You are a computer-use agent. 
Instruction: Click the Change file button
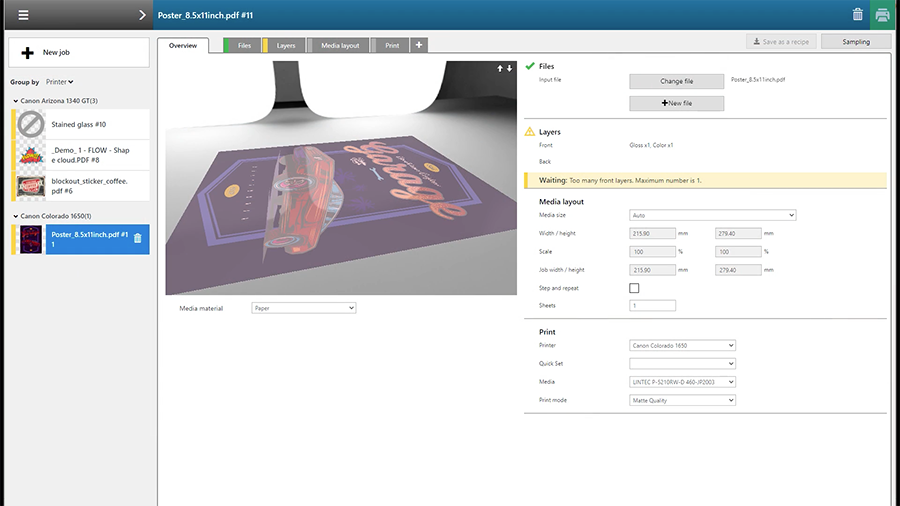[676, 81]
